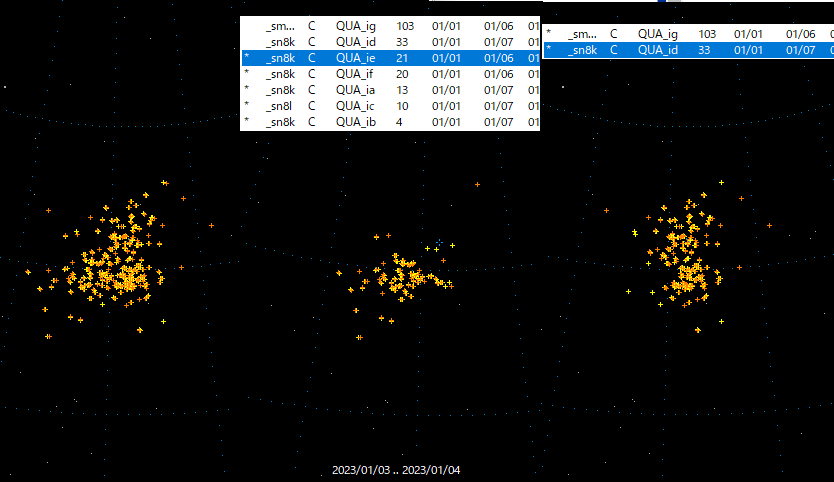834x482 pixels.
Task: Click the 103 count in left list
Action: point(405,23)
